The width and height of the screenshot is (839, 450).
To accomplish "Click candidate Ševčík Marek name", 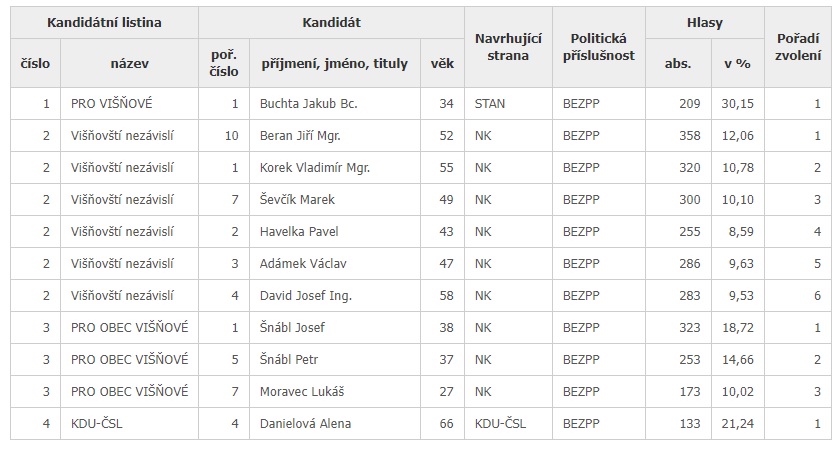I will point(335,200).
